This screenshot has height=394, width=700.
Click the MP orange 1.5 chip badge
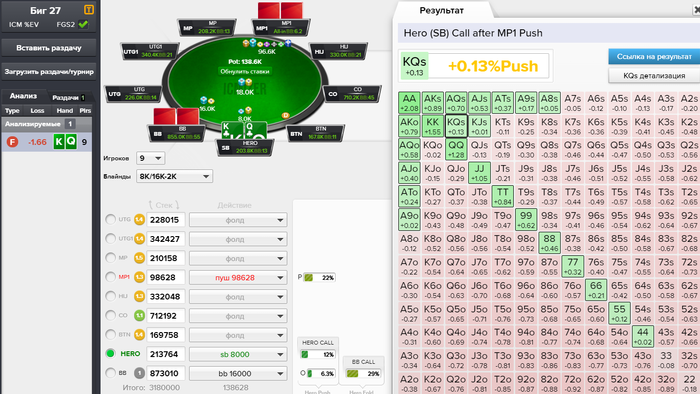click(139, 258)
